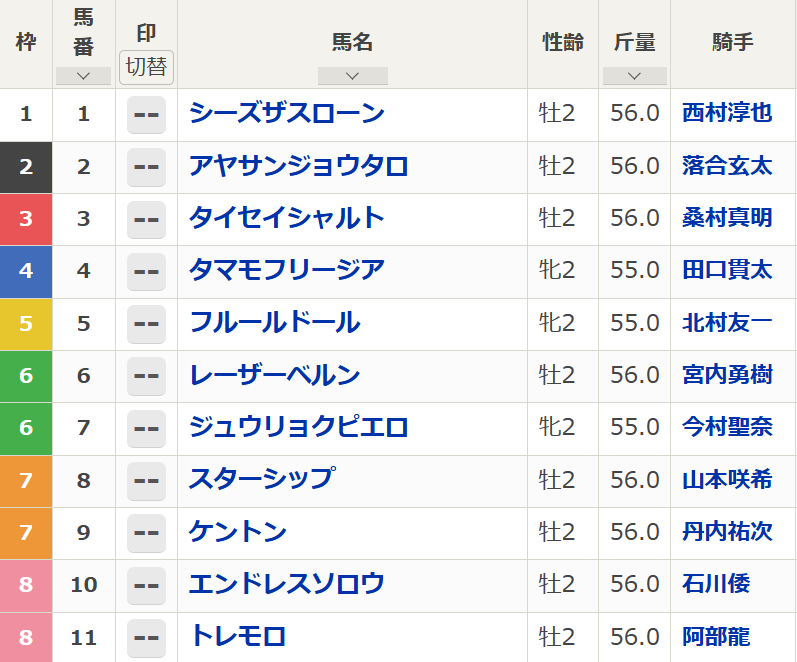Viewport: 797px width, 662px height.
Task: Open horse page for ケントン
Action: [x=238, y=532]
